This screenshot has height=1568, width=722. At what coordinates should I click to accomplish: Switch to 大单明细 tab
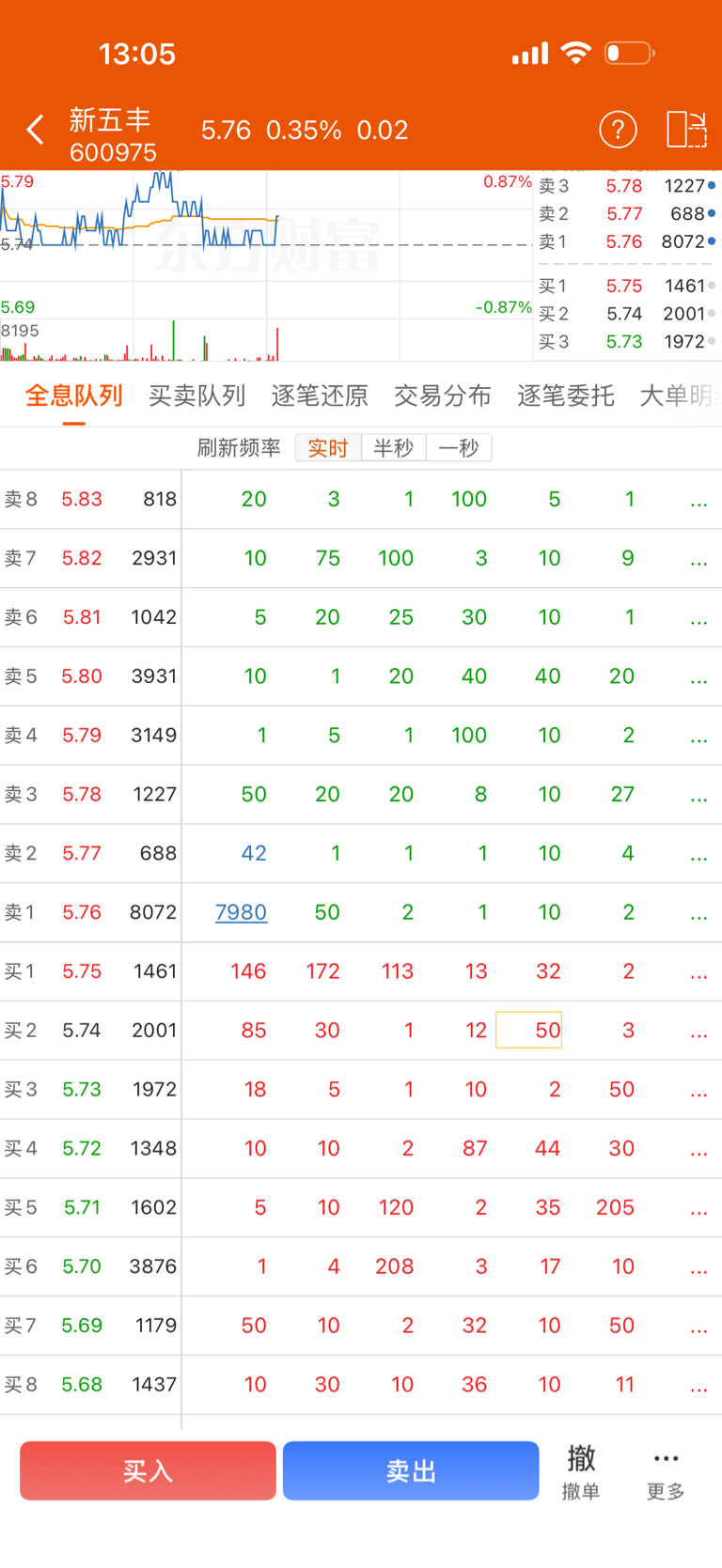pyautogui.click(x=681, y=396)
